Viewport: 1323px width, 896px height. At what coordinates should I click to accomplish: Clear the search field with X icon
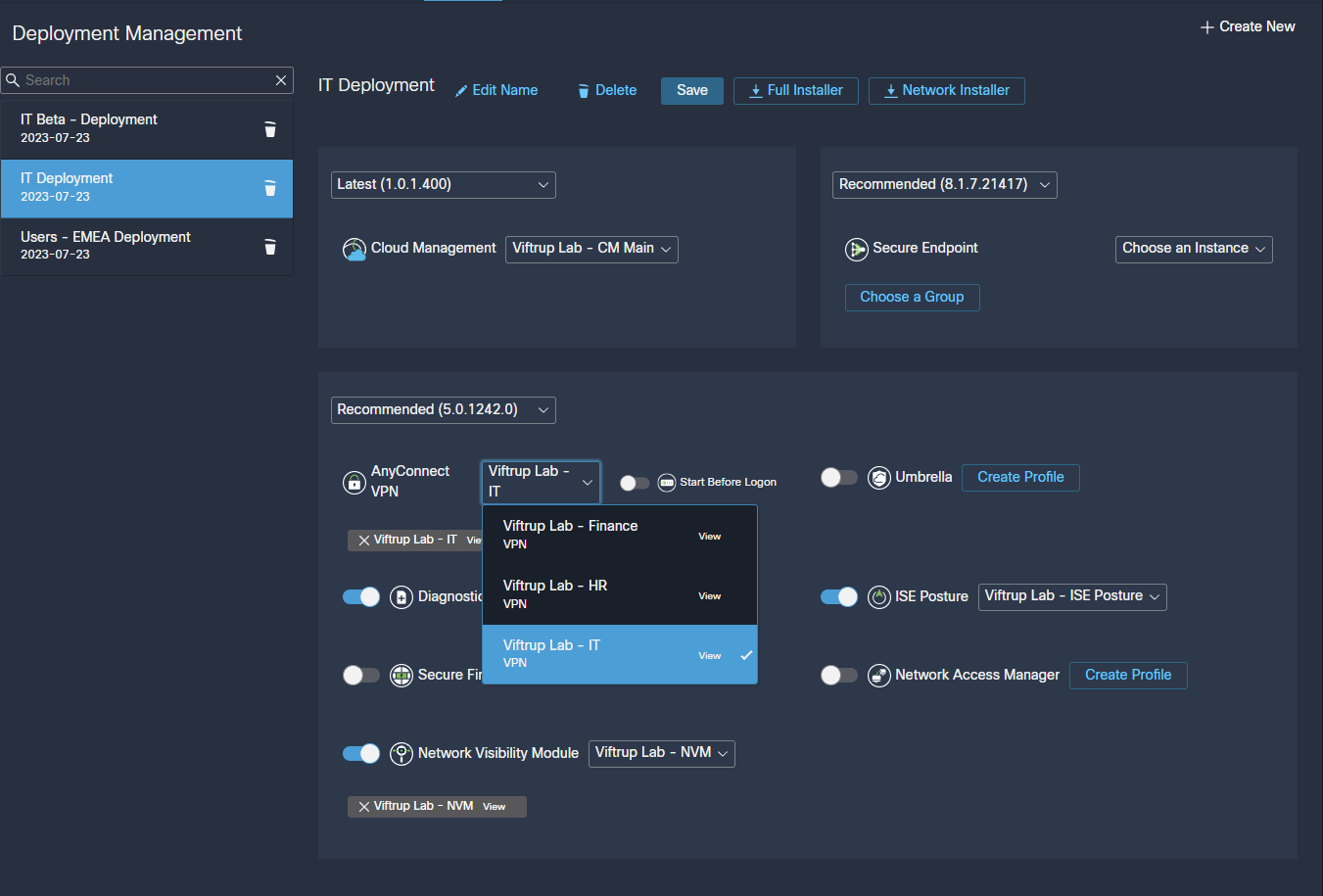tap(281, 80)
